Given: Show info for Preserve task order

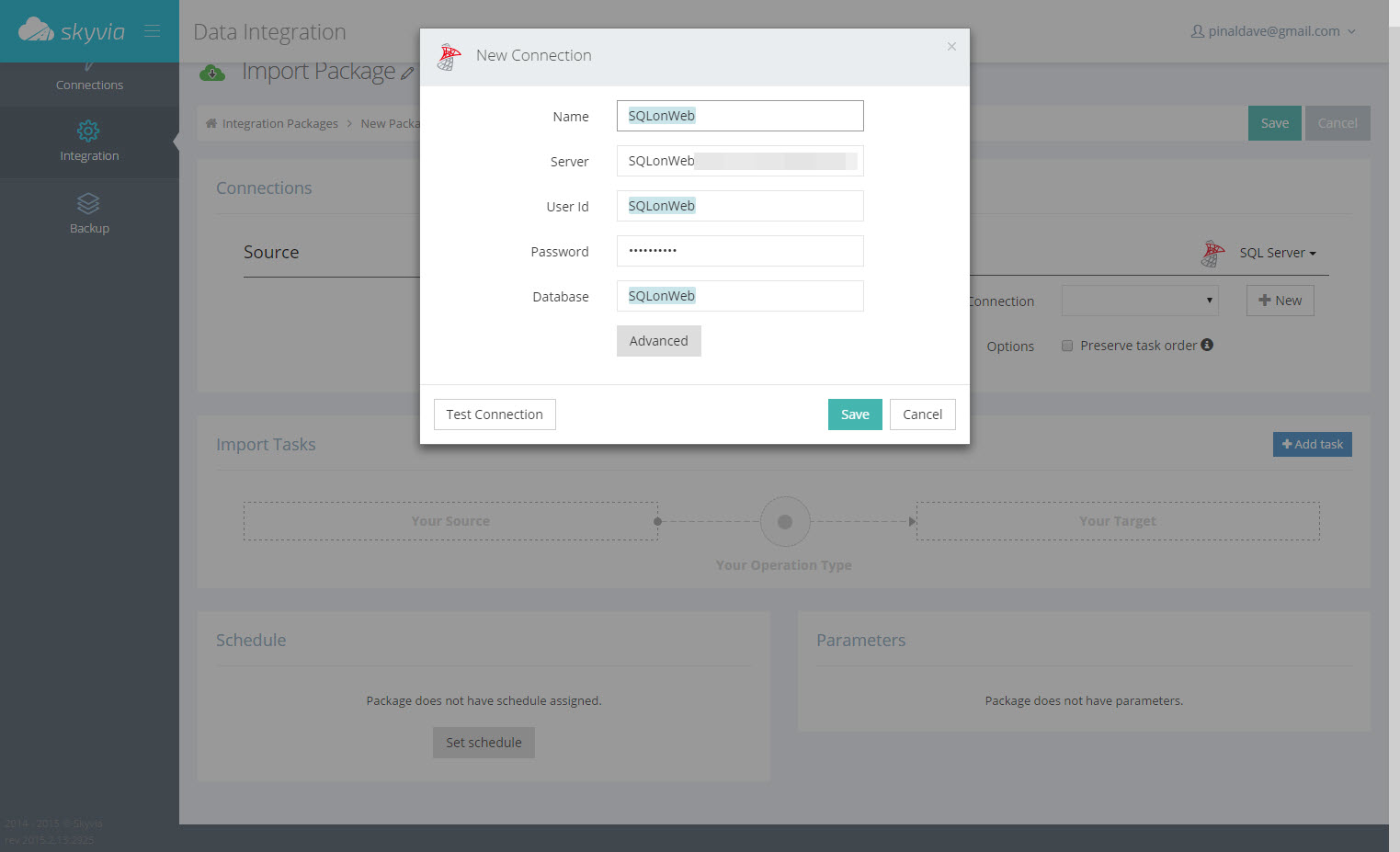Looking at the screenshot, I should click(x=1207, y=345).
